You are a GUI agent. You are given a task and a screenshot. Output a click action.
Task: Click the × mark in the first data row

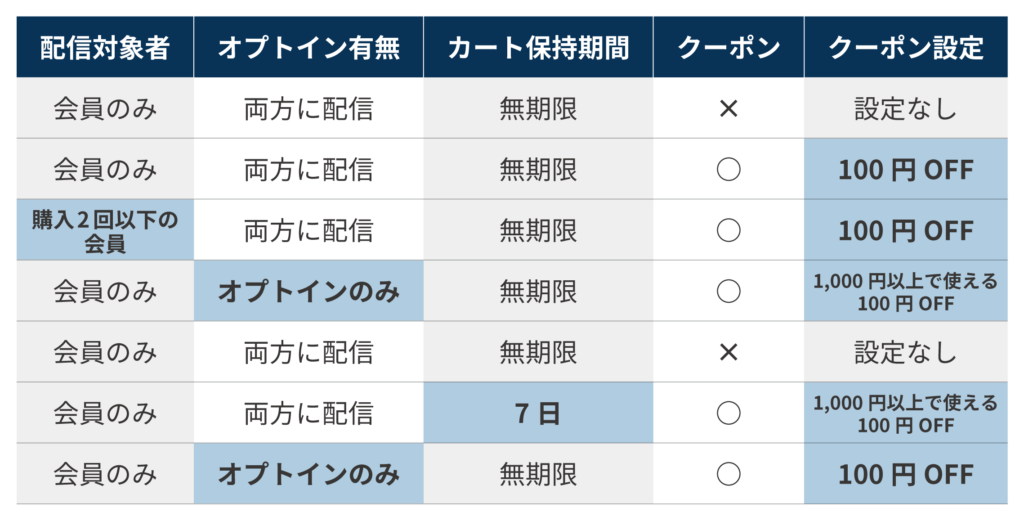(728, 108)
